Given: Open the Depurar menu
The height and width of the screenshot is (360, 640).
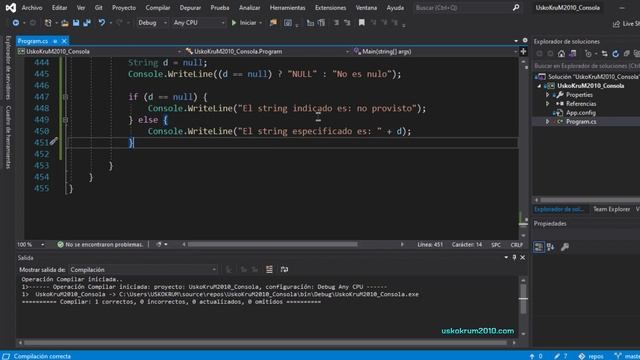Looking at the screenshot, I should [190, 8].
